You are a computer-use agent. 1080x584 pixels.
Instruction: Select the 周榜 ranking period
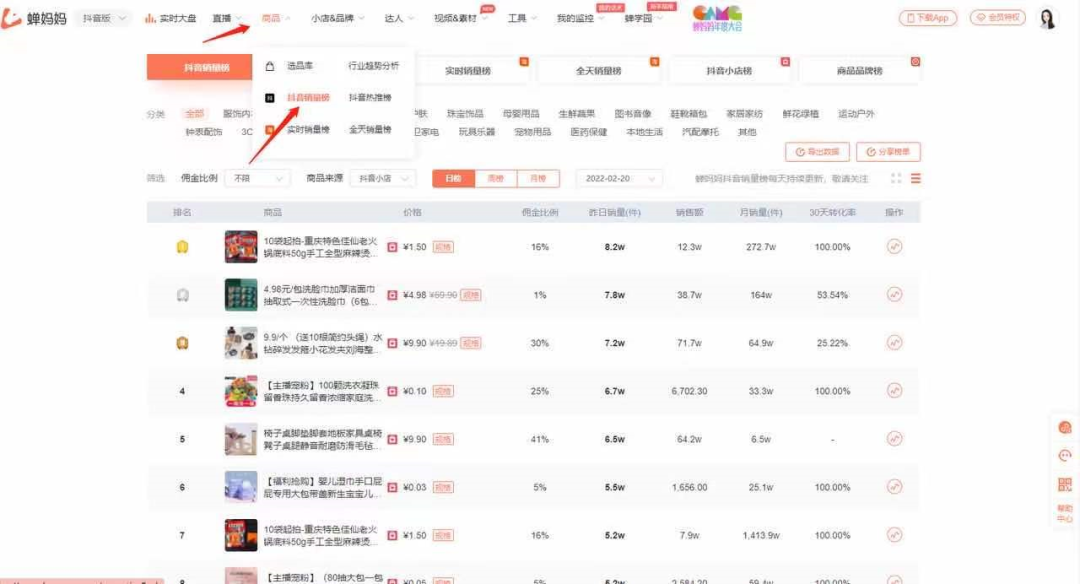click(x=495, y=178)
